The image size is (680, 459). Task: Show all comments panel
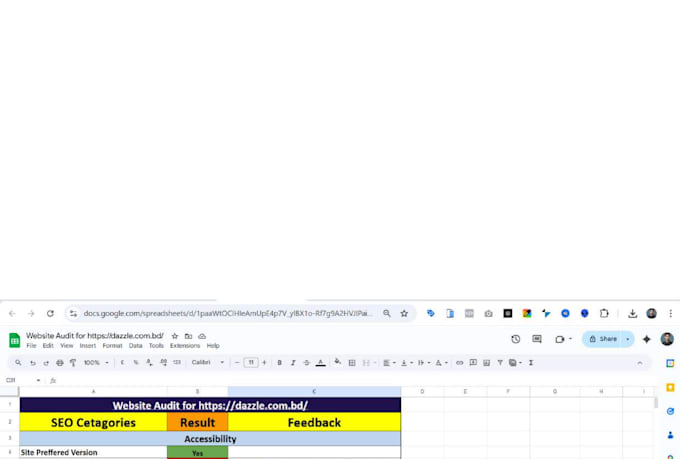[537, 339]
